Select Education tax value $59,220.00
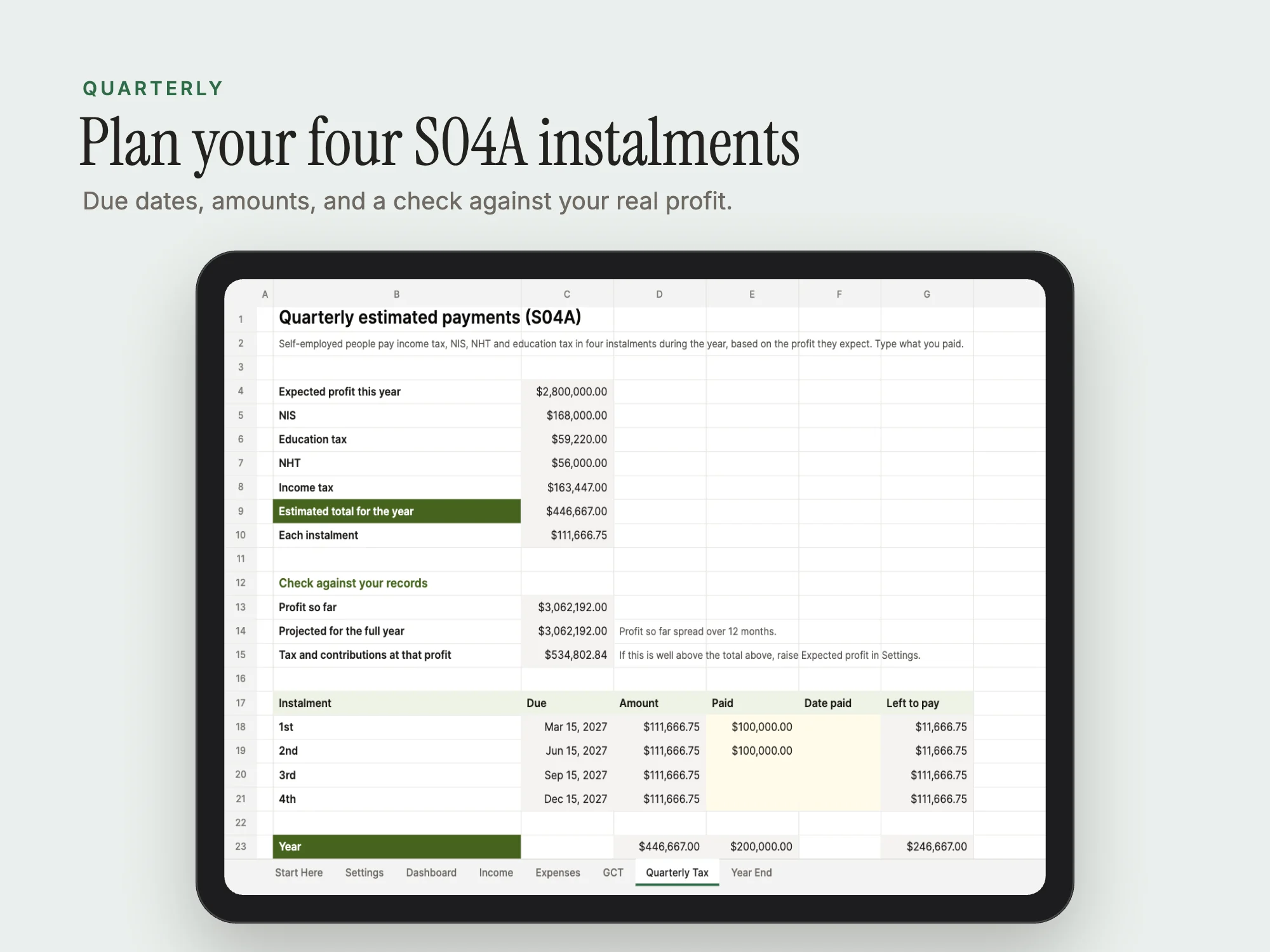 [x=567, y=439]
